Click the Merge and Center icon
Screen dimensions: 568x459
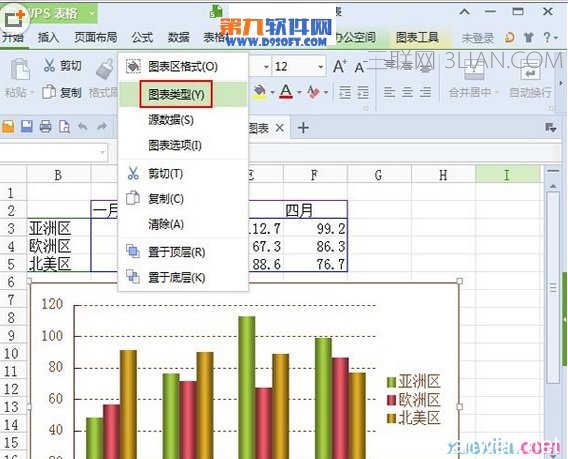click(474, 71)
